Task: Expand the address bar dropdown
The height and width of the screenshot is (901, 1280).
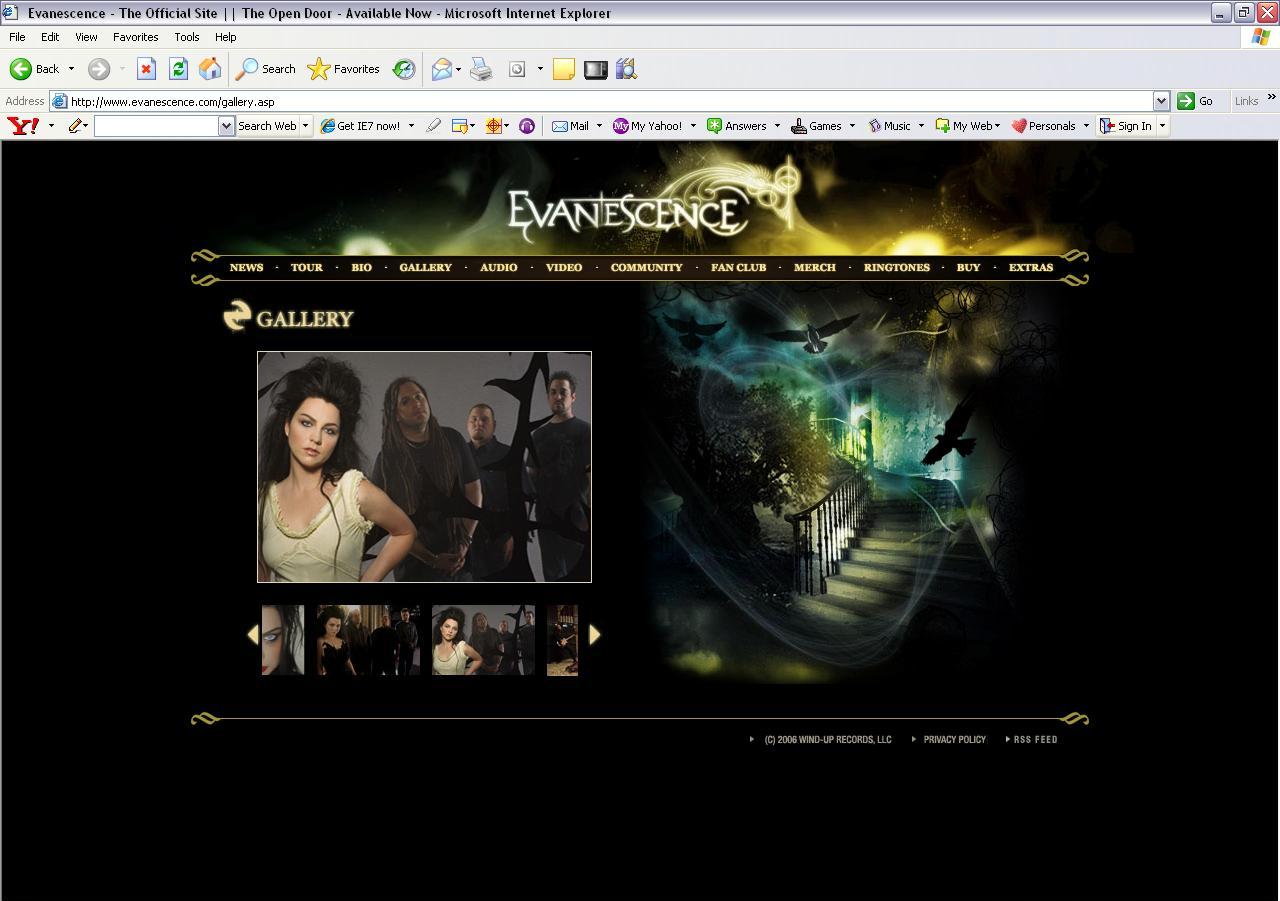Action: point(1161,101)
